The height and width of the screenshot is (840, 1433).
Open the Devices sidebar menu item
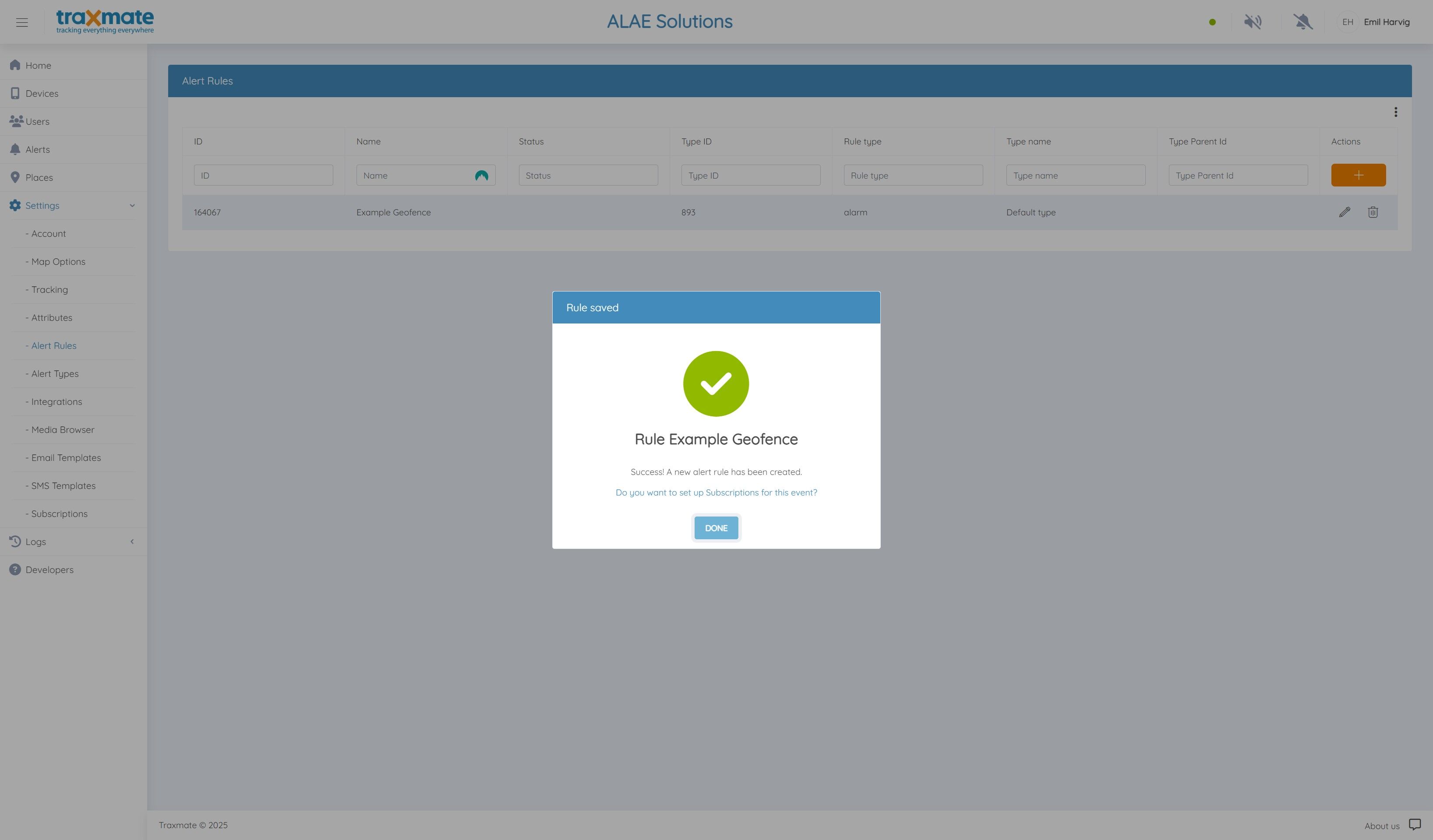pyautogui.click(x=42, y=93)
